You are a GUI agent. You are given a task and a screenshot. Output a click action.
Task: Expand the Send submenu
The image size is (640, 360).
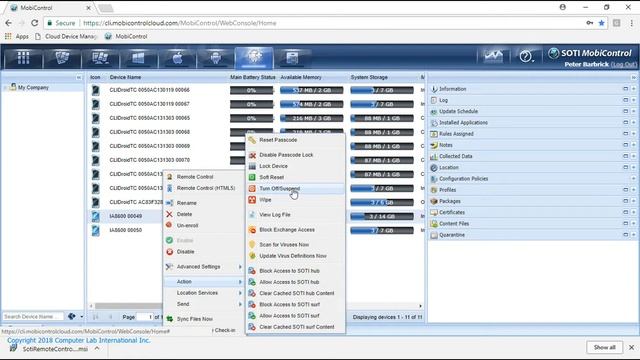pos(204,304)
